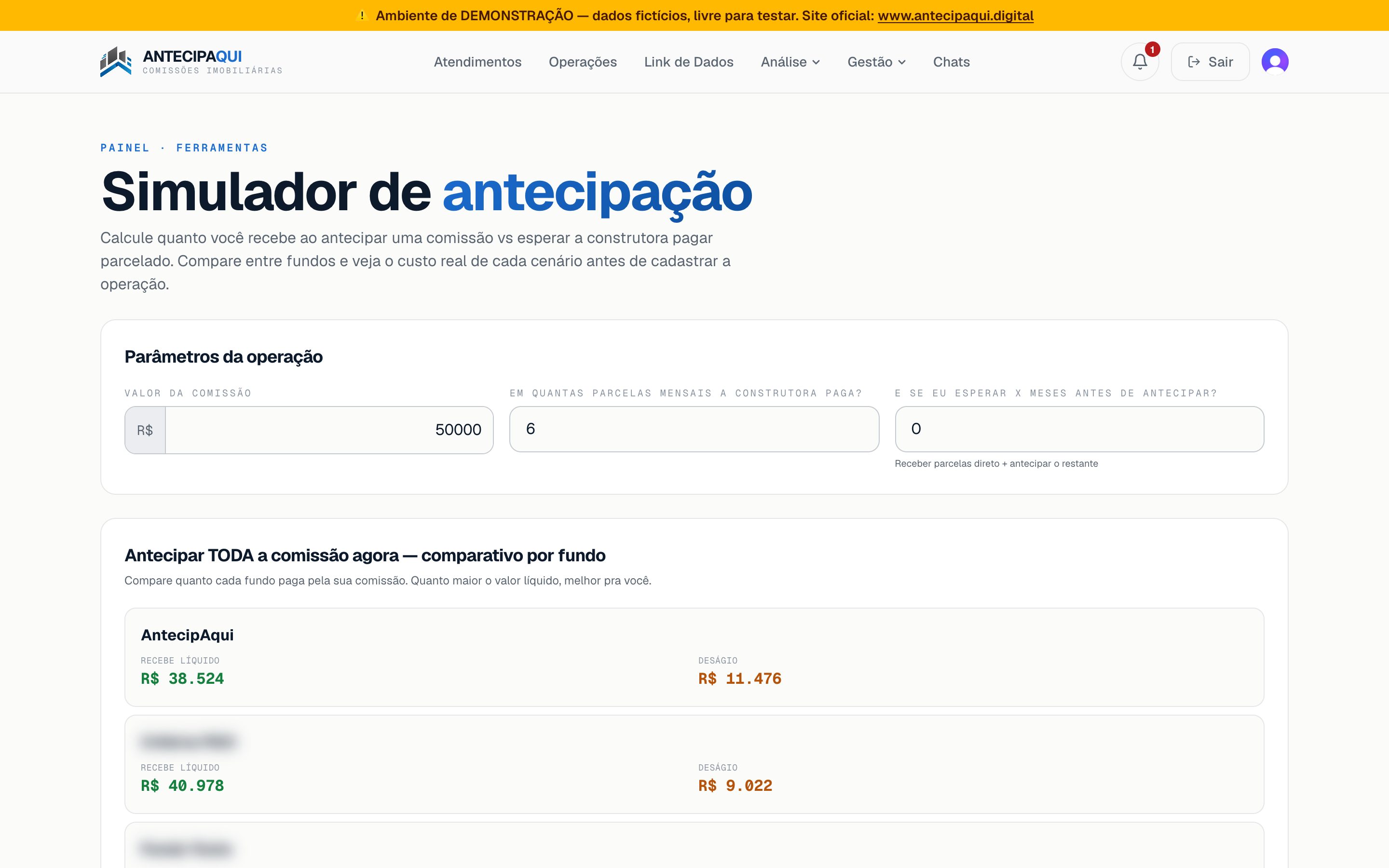
Task: Expand the Análise dropdown menu
Action: coord(790,62)
